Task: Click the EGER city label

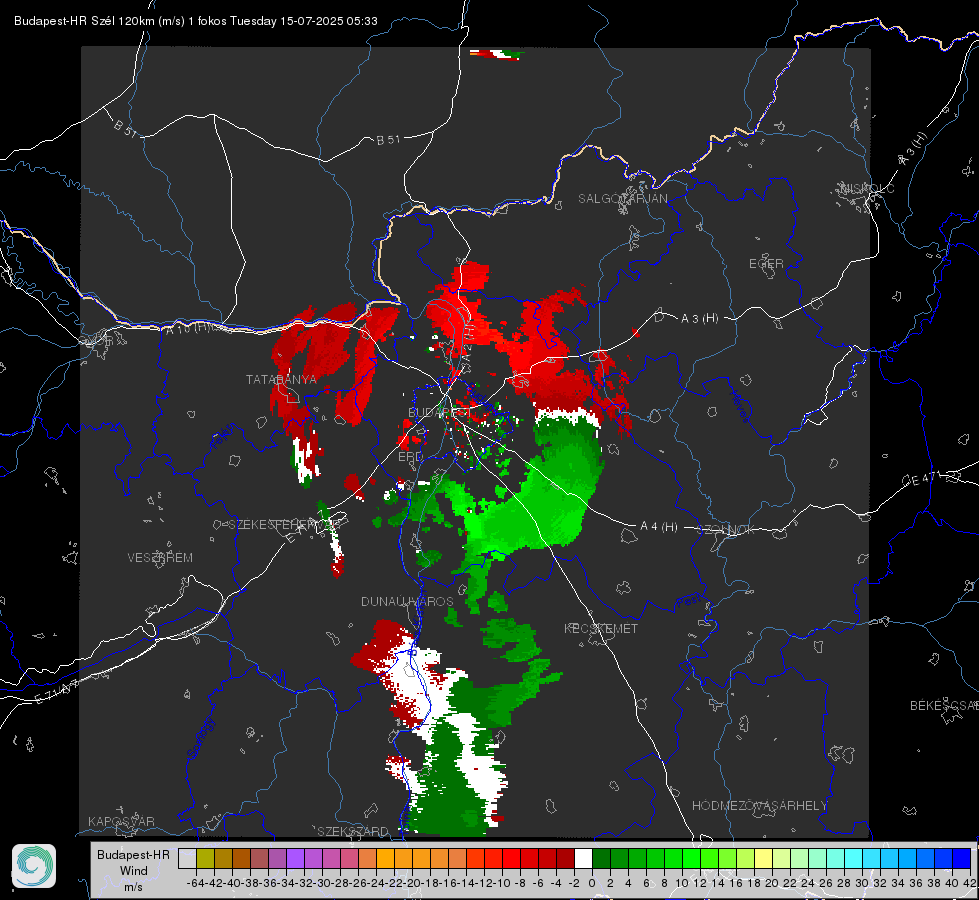Action: pos(766,264)
